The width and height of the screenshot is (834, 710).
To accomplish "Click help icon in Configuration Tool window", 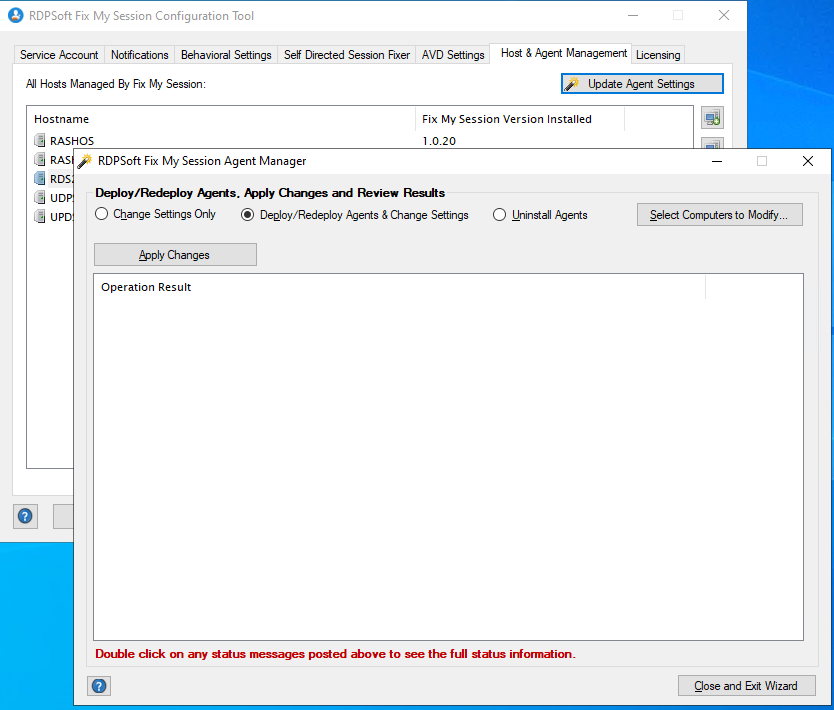I will 26,516.
